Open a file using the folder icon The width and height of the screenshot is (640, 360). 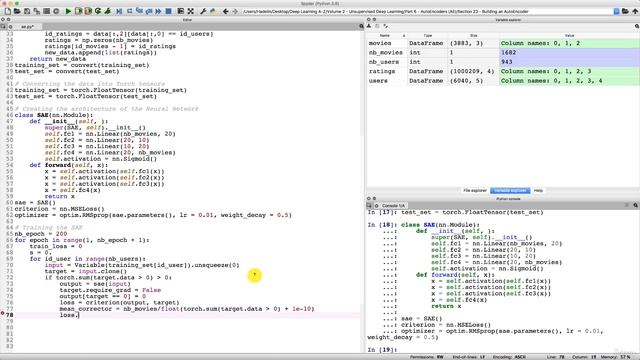(17, 11)
